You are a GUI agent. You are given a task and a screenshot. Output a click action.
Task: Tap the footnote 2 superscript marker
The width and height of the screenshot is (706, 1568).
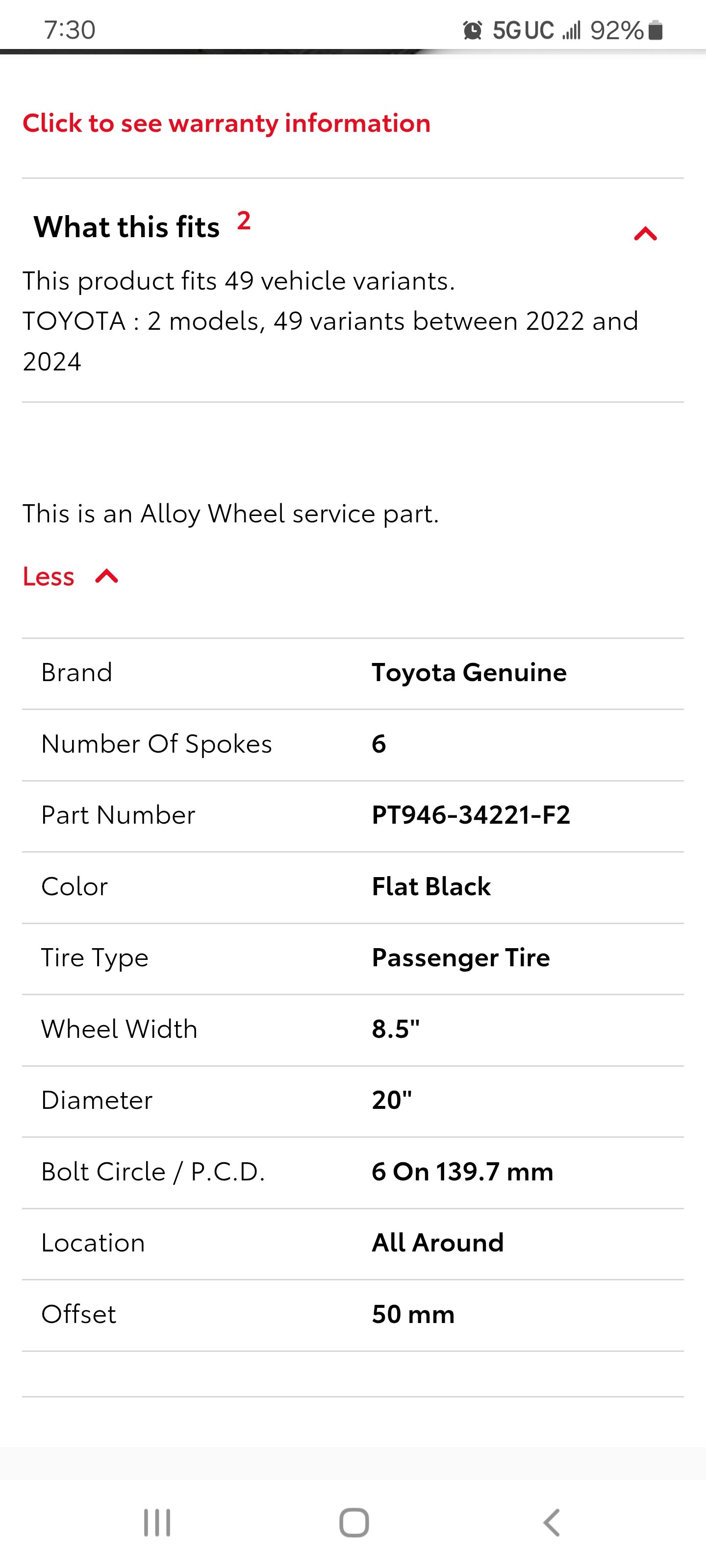[x=244, y=220]
